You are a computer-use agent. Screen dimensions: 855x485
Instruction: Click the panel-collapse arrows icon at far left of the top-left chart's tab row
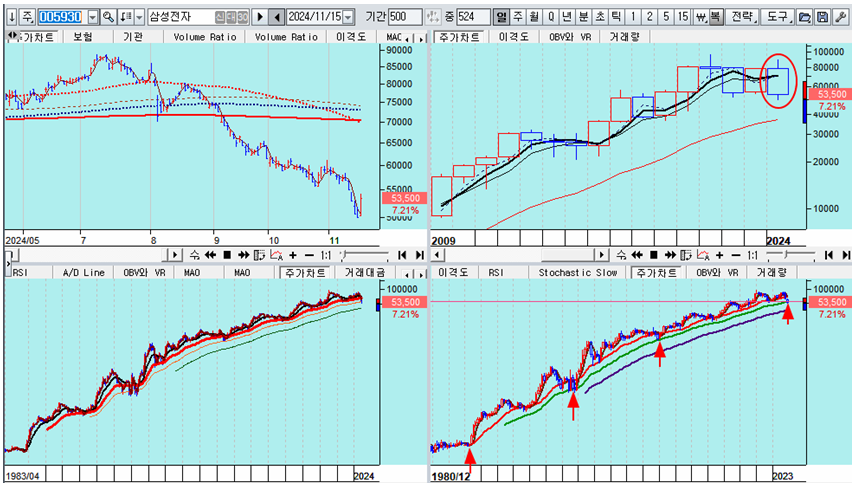(11, 37)
